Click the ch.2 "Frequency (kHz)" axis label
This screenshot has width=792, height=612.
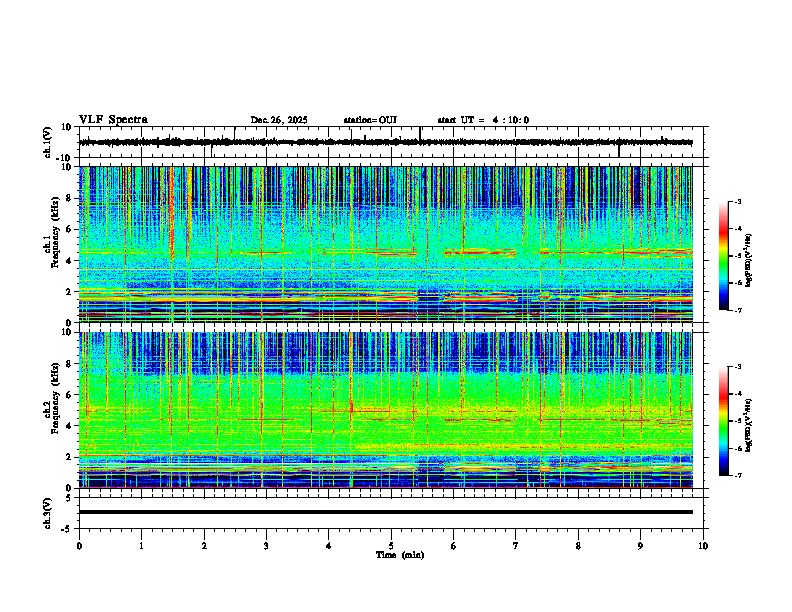point(55,399)
